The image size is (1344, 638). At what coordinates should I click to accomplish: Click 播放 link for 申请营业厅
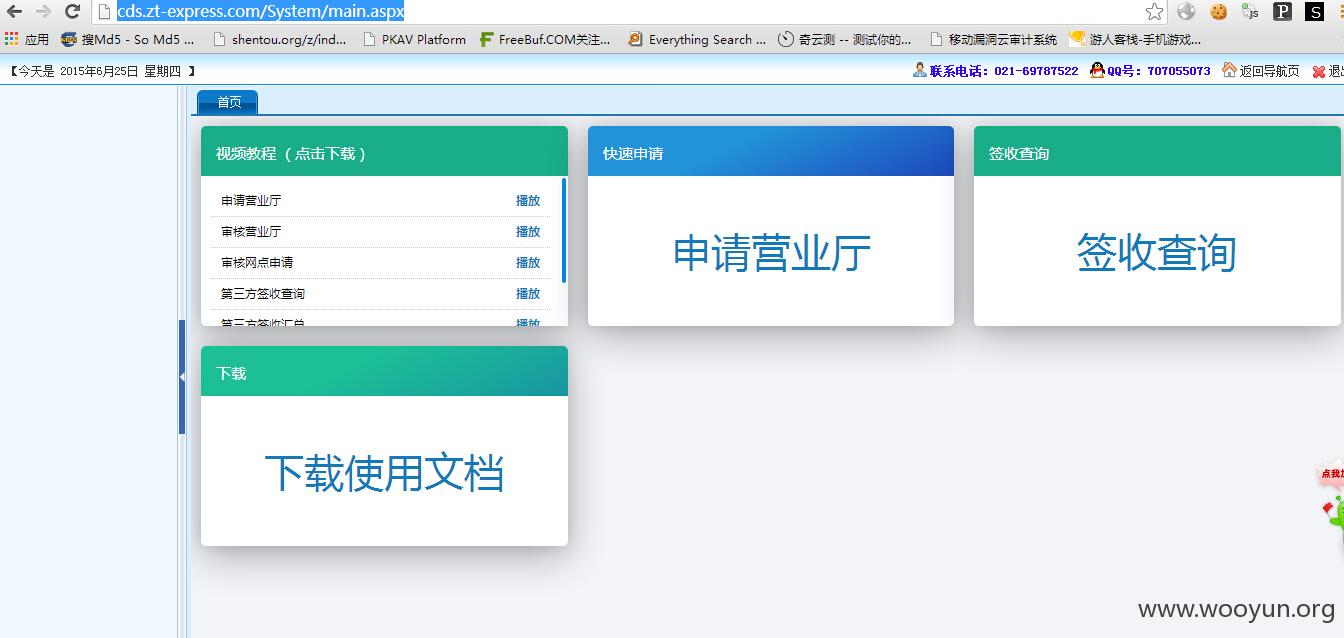coord(528,201)
